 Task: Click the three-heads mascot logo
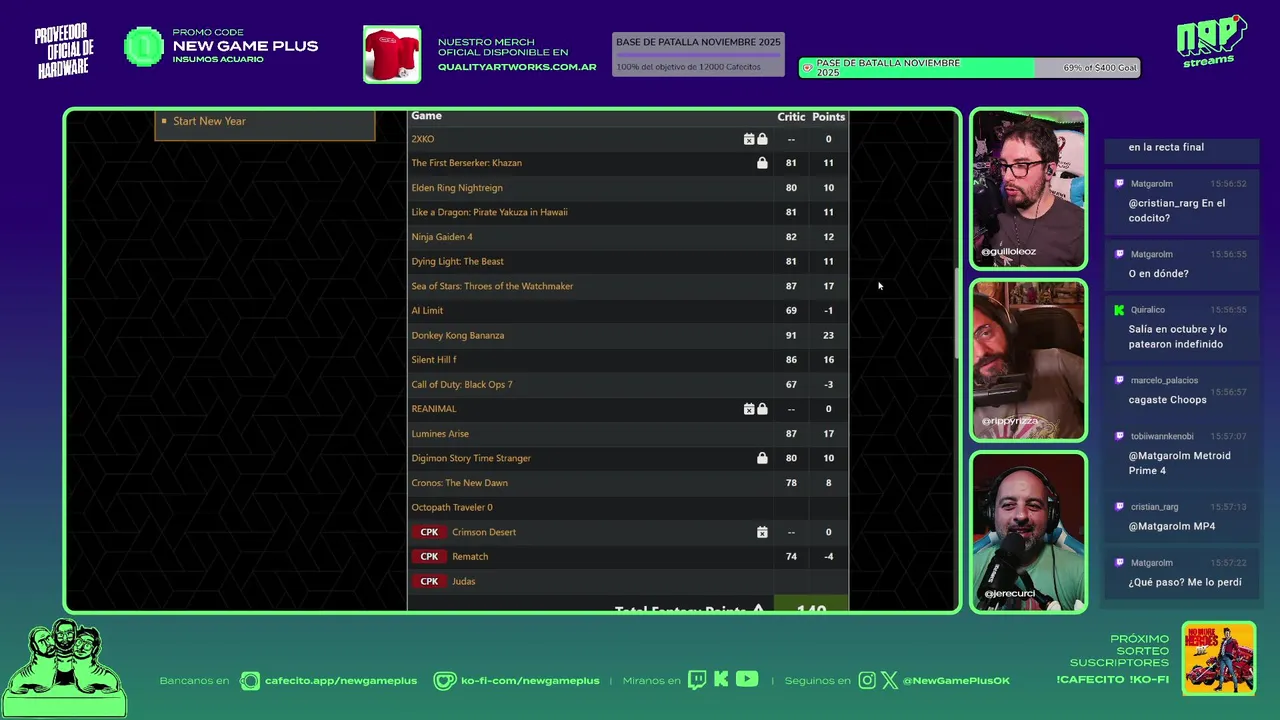(x=64, y=668)
